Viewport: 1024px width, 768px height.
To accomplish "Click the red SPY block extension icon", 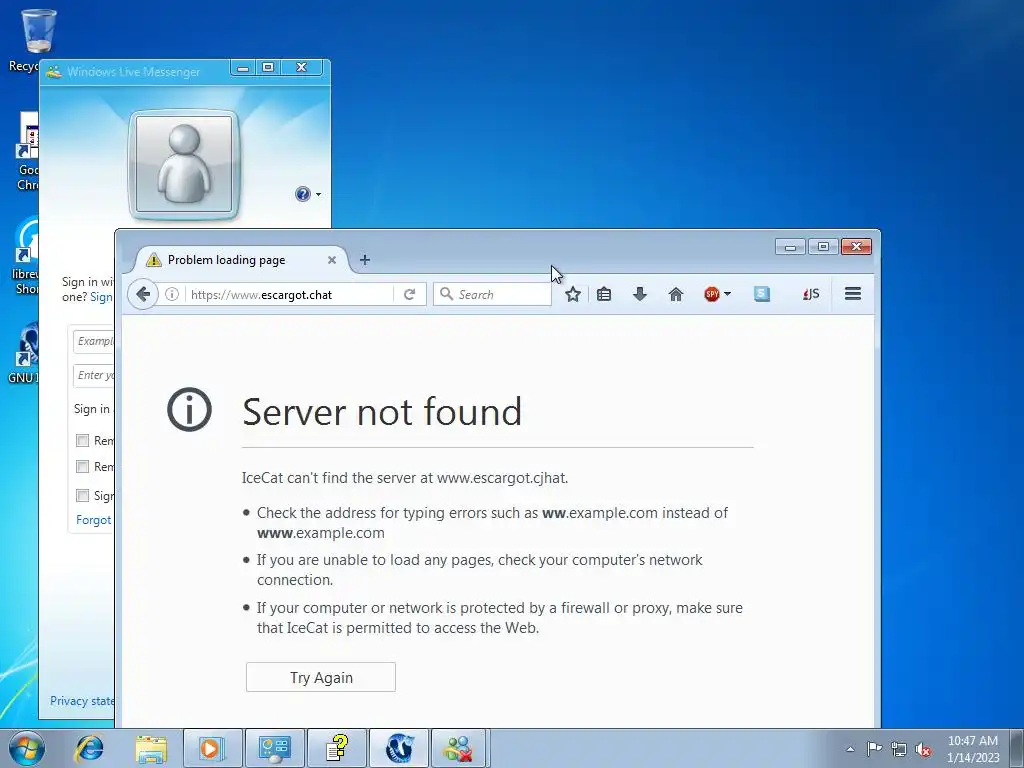I will click(x=712, y=295).
